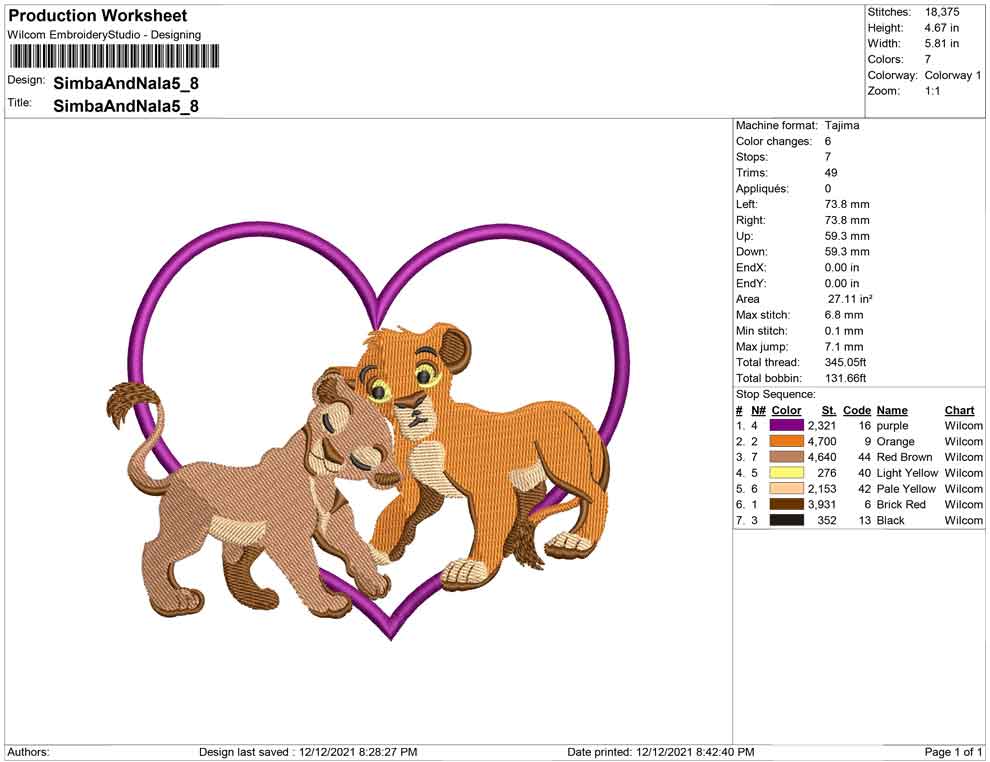The width and height of the screenshot is (990, 762).
Task: Click the Title value 'SimbaAndNala5_8'
Action: 126,105
